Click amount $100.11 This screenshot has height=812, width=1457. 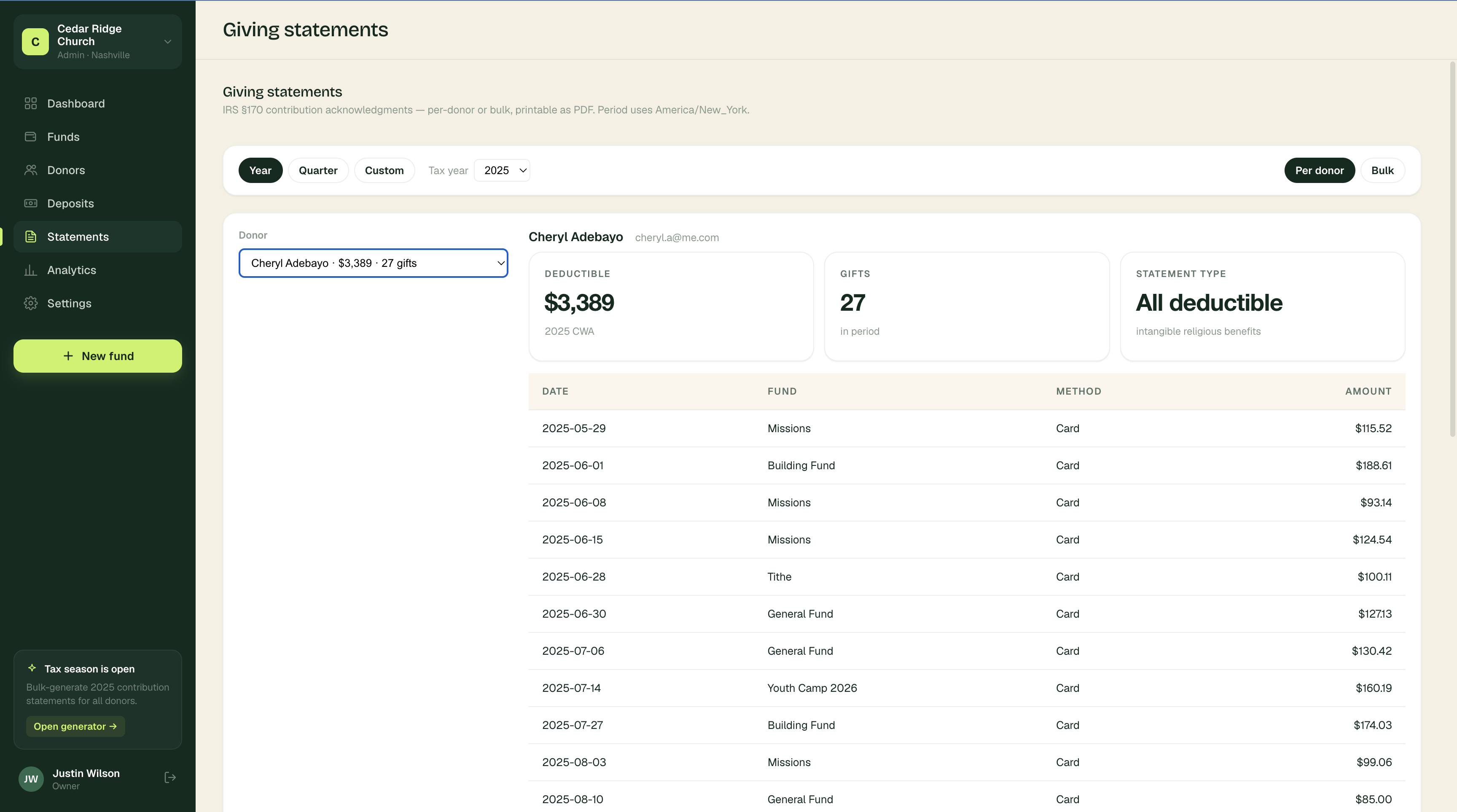tap(1374, 577)
